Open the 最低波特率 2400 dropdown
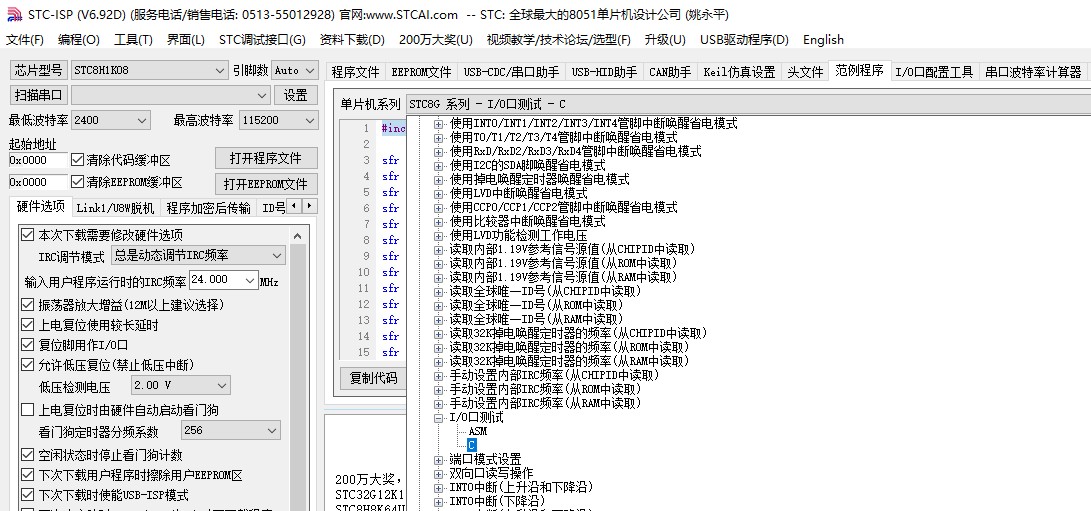This screenshot has height=511, width=1091. (x=111, y=120)
